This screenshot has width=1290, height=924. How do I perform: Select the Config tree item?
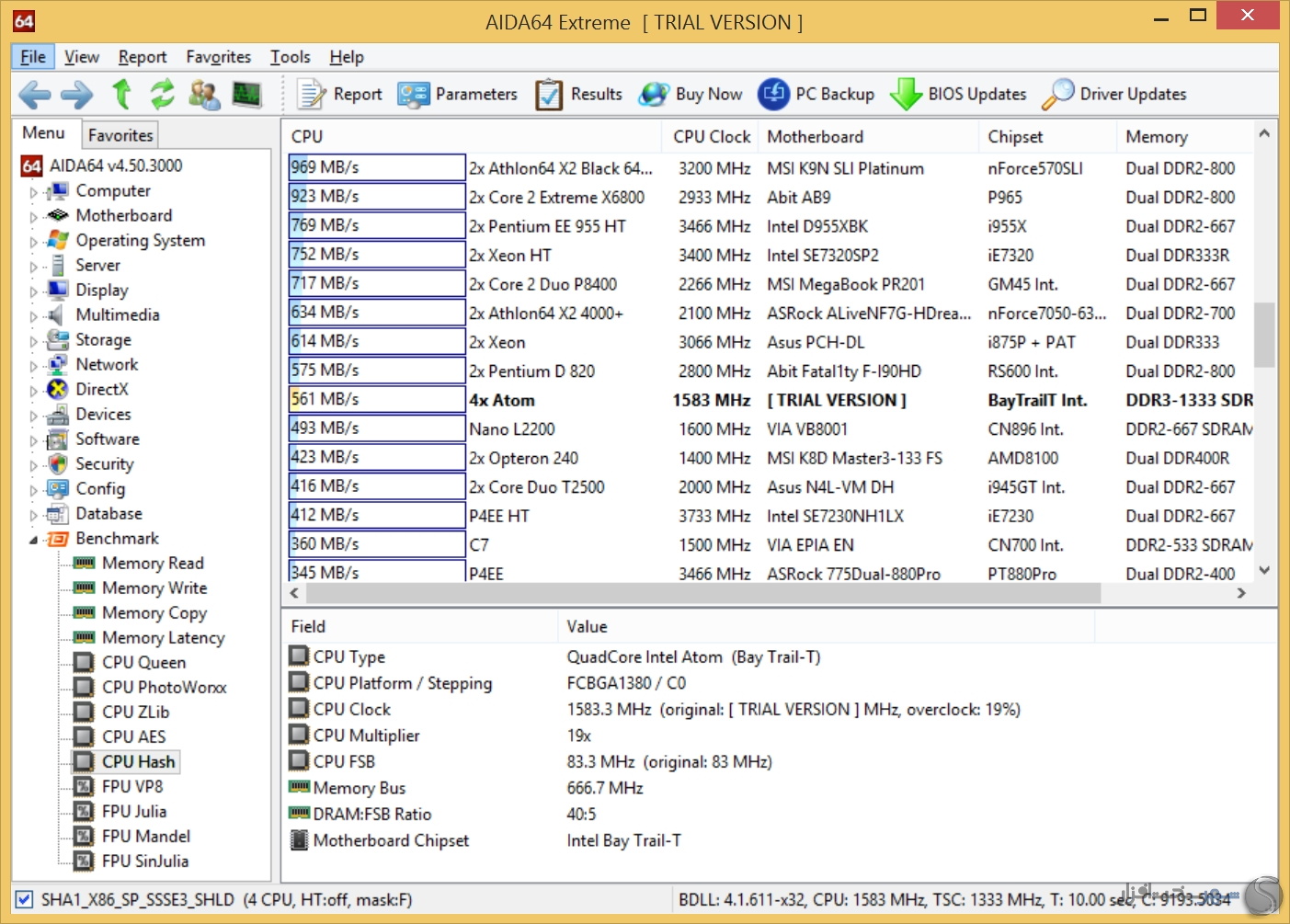pos(99,488)
